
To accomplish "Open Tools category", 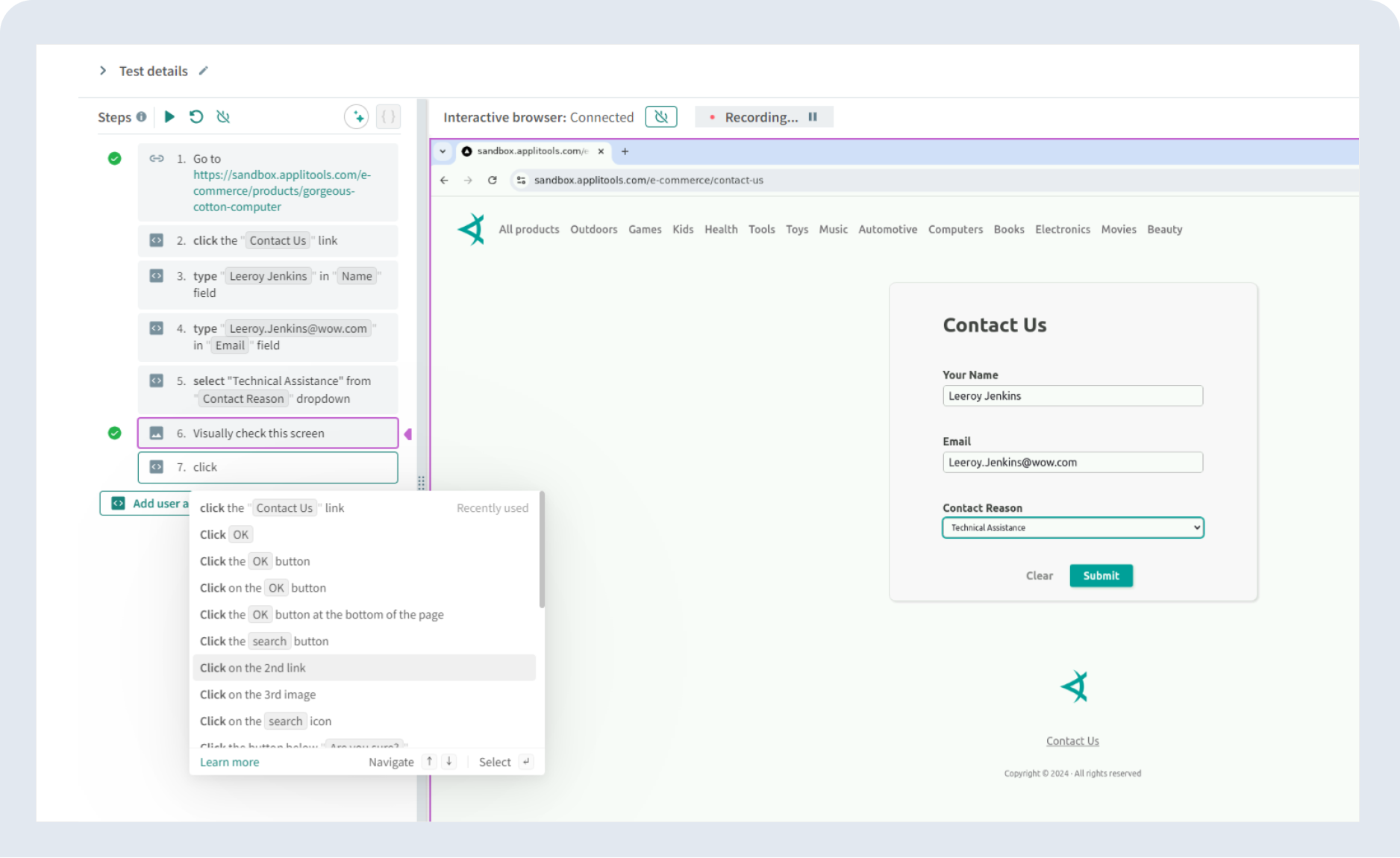I will point(762,230).
